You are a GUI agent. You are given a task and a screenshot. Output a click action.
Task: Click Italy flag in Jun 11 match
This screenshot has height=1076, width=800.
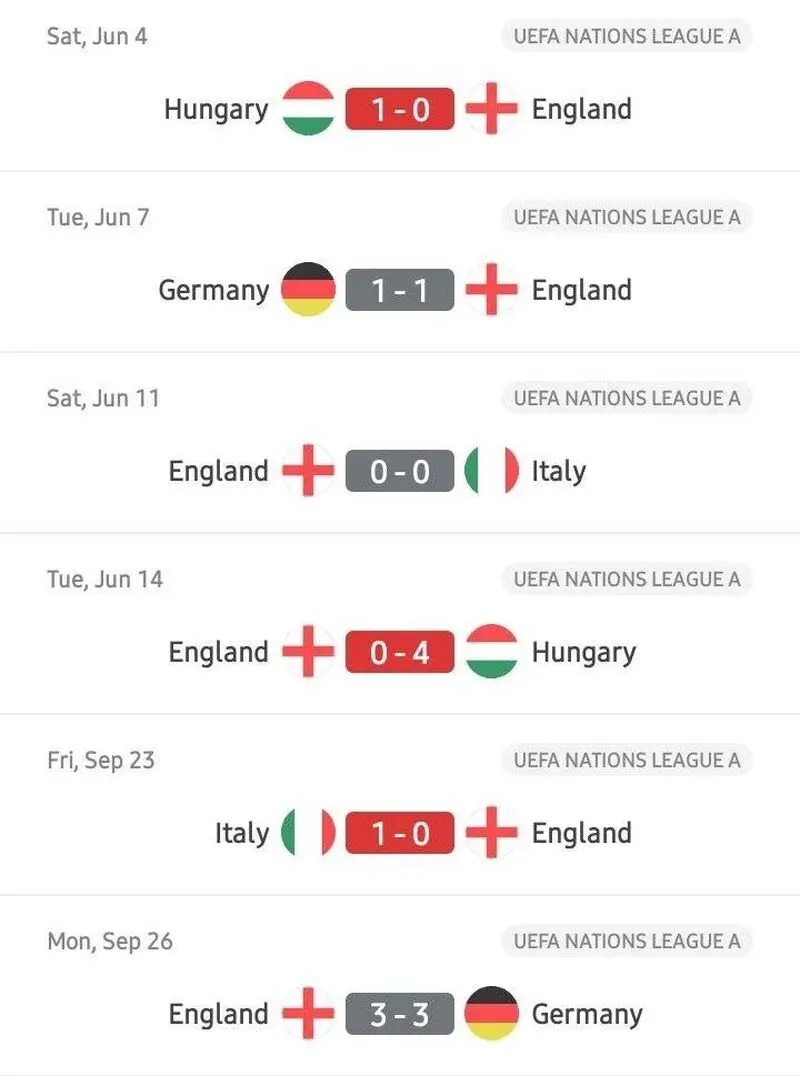point(491,471)
